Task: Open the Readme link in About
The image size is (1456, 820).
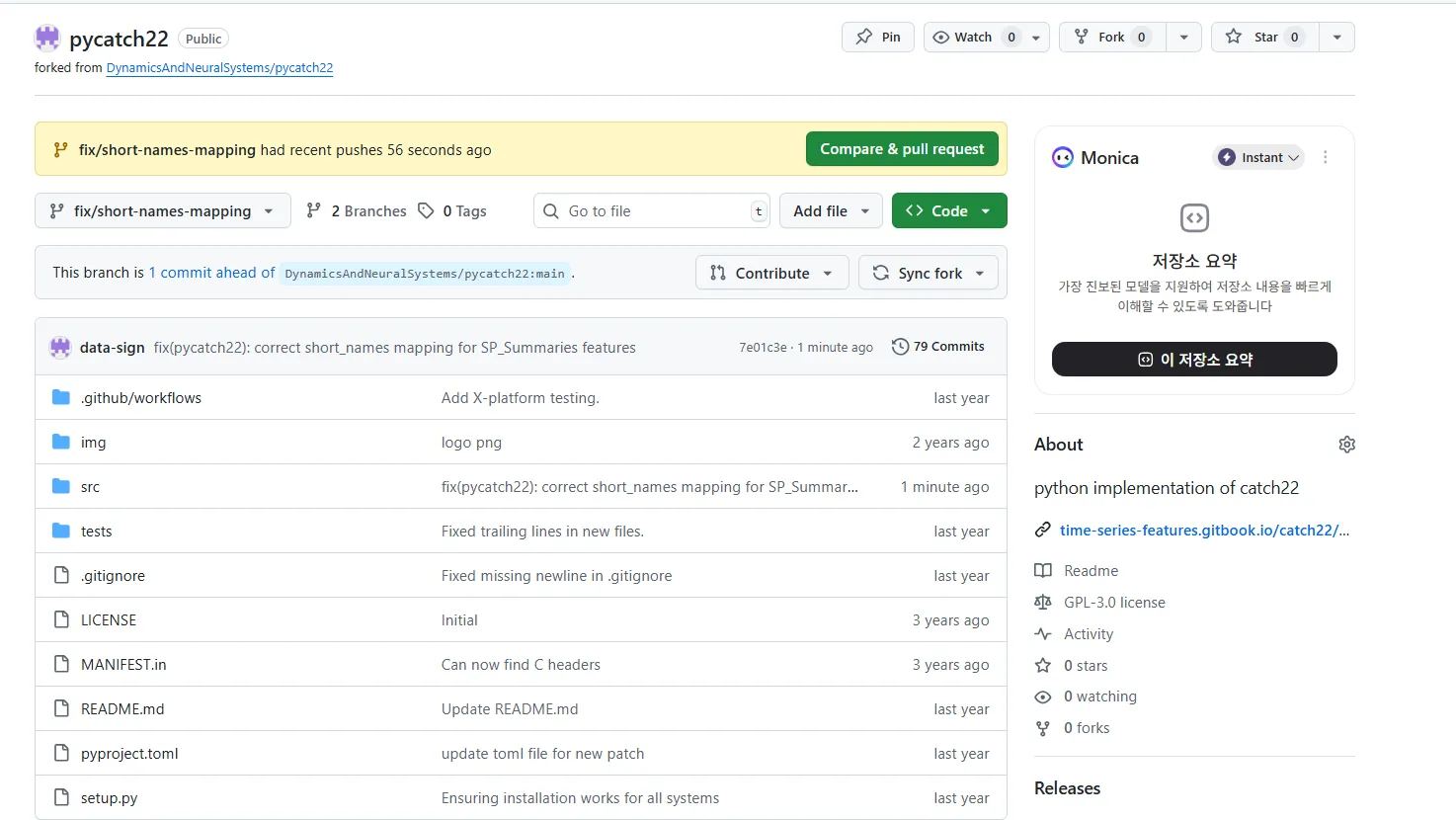Action: [x=1091, y=571]
